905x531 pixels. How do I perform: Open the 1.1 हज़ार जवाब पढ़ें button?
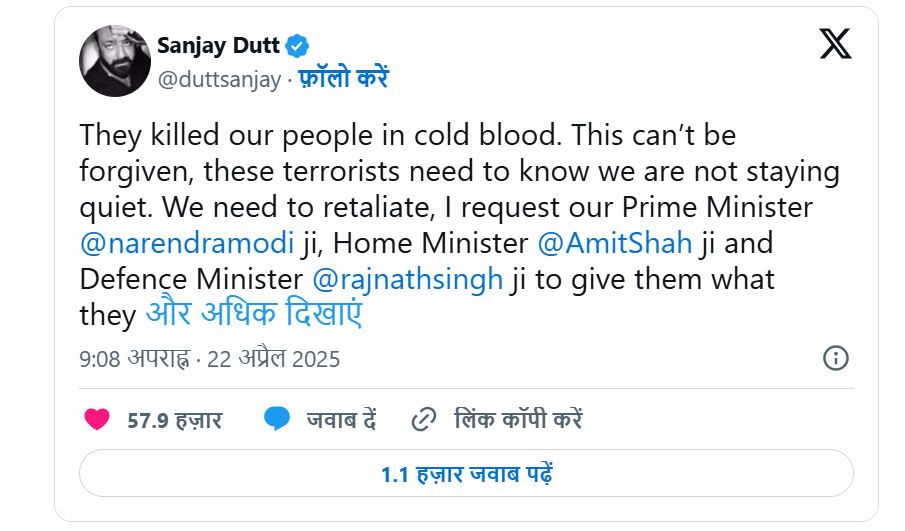(466, 473)
